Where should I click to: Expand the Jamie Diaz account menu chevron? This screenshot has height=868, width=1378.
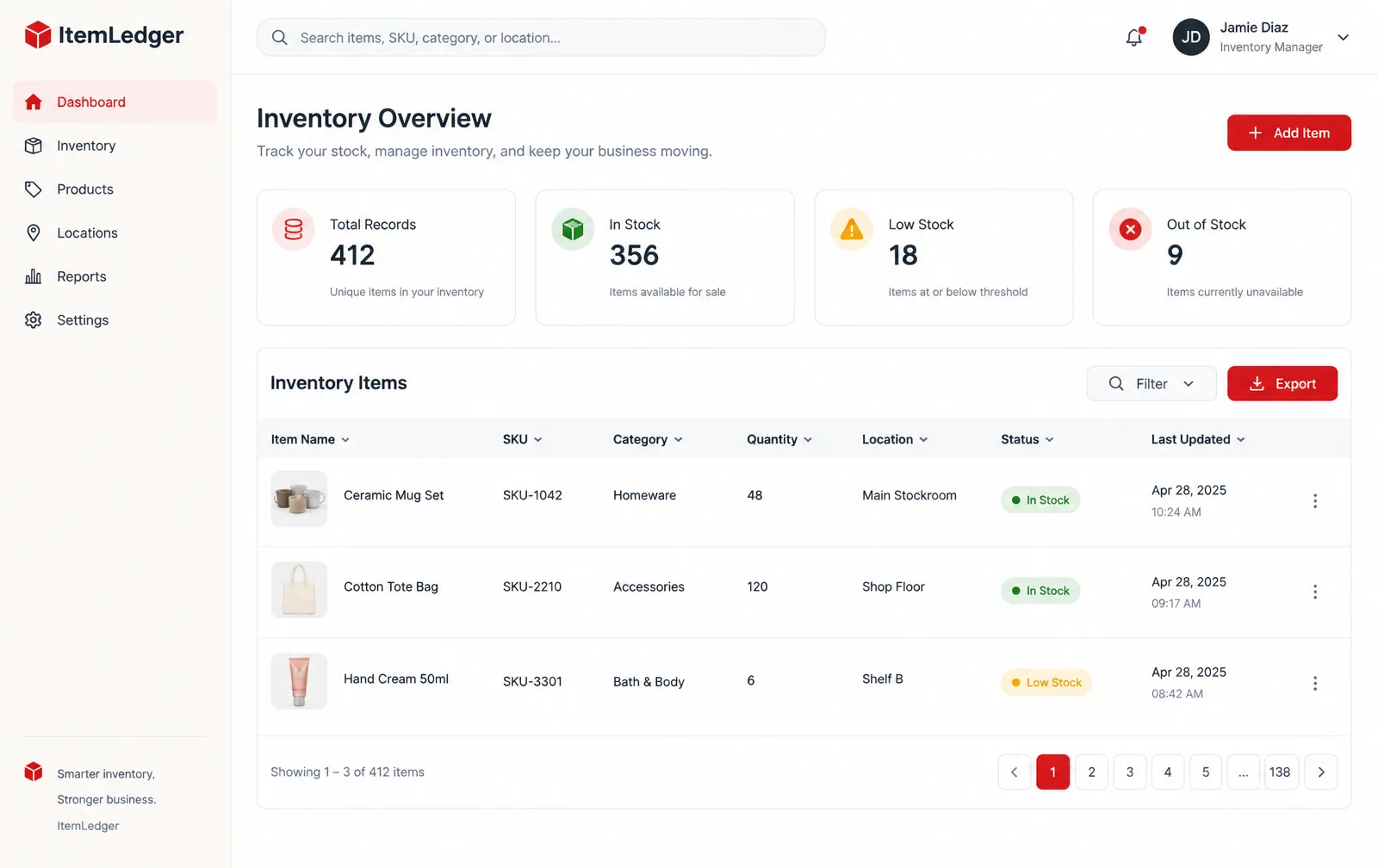pos(1343,37)
